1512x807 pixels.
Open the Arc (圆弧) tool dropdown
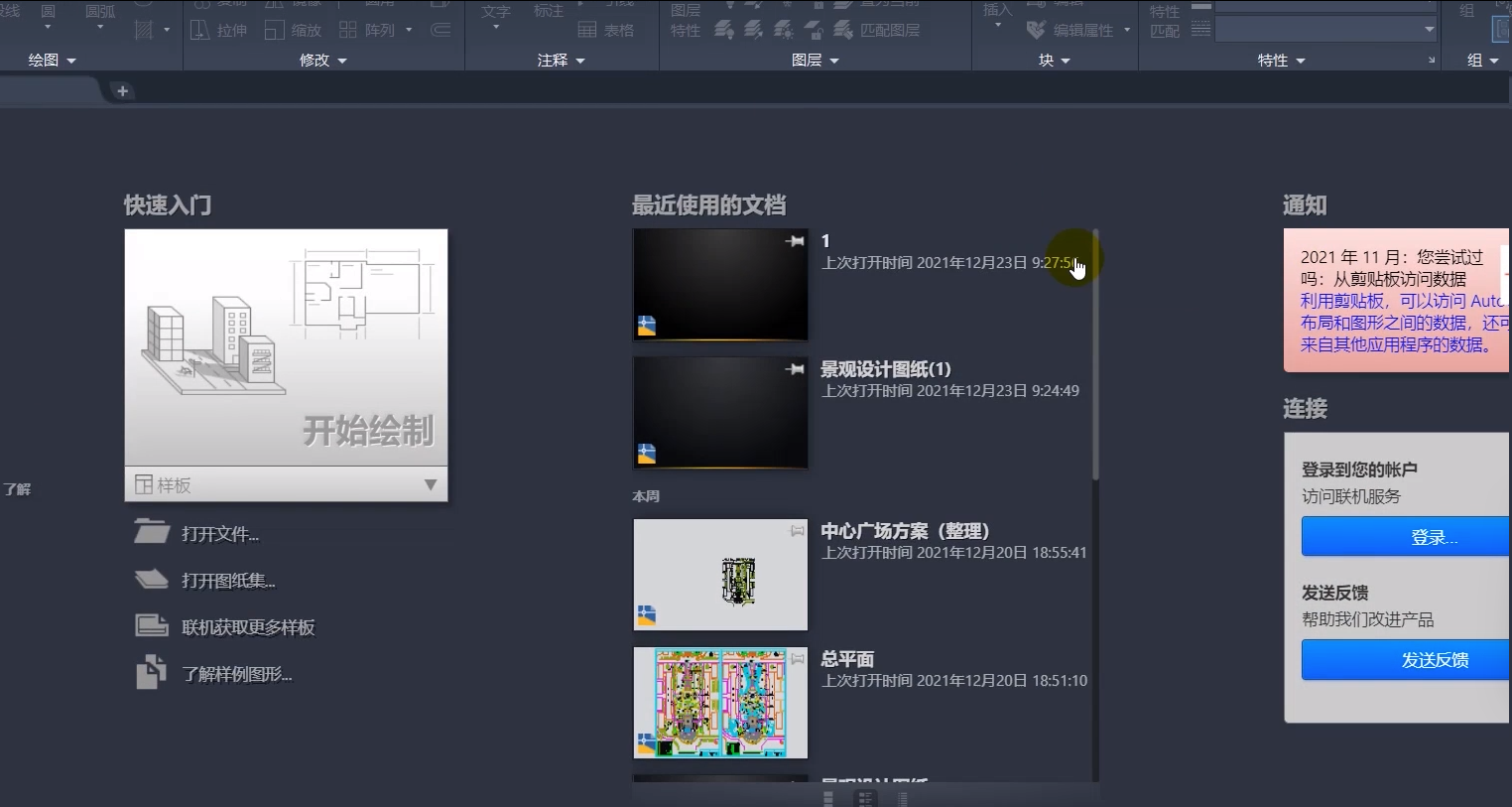click(x=100, y=27)
